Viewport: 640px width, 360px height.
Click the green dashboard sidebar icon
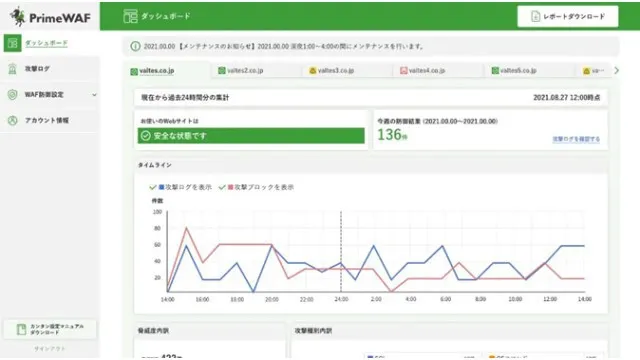[x=13, y=43]
